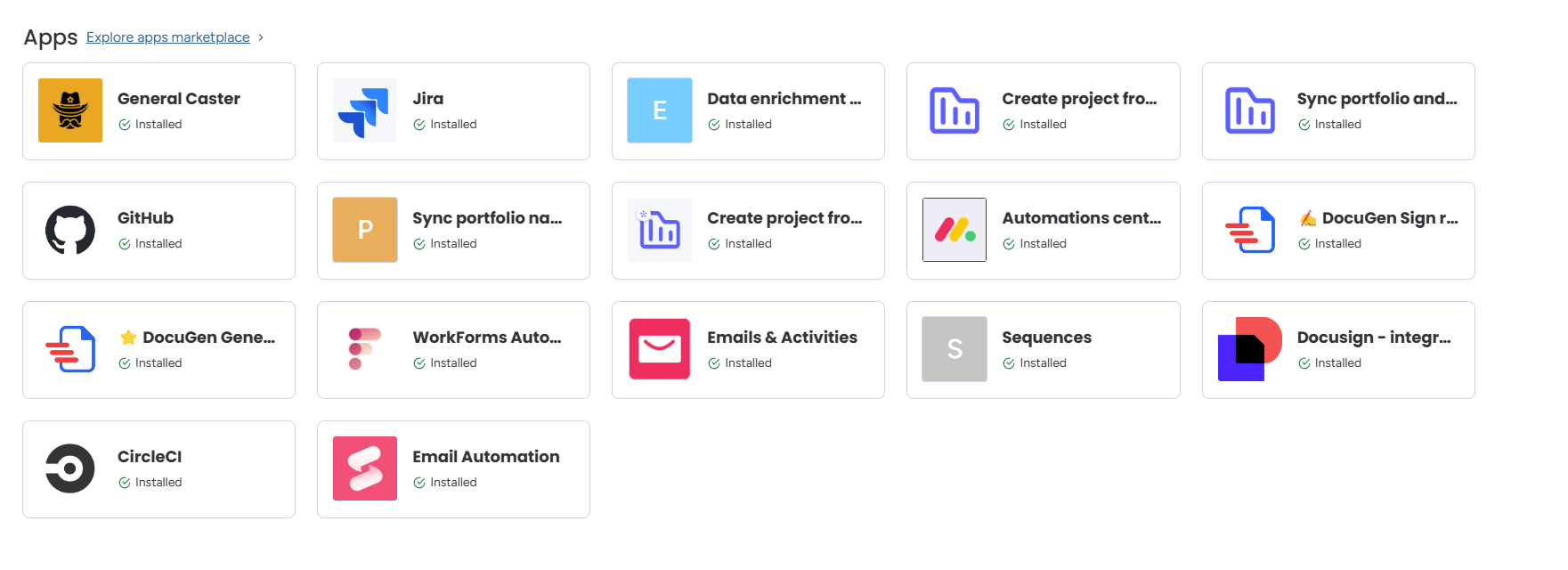
Task: Click the installed checkmark under Sequences
Action: pyautogui.click(x=1009, y=363)
